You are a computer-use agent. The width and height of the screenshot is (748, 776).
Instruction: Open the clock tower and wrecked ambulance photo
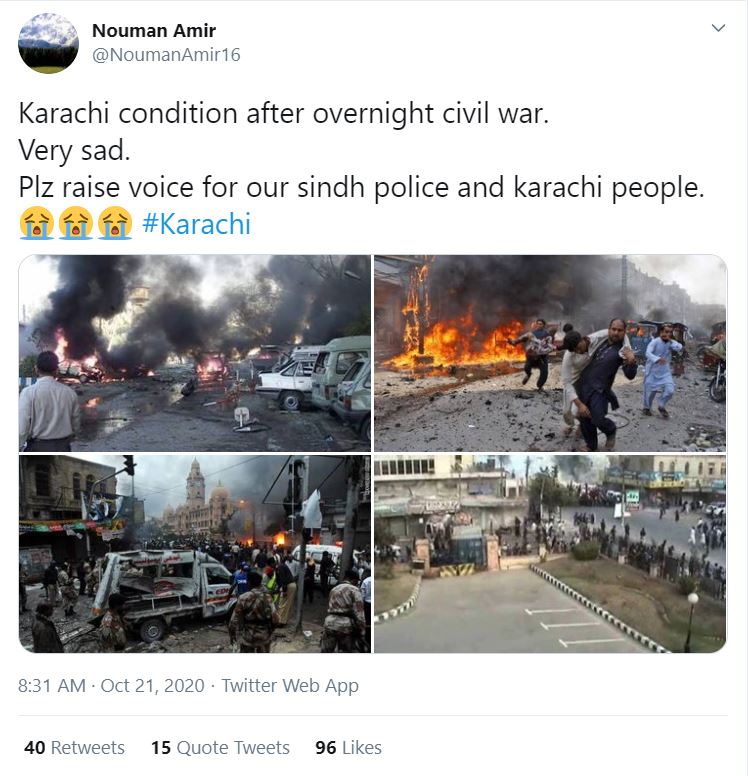(x=195, y=554)
